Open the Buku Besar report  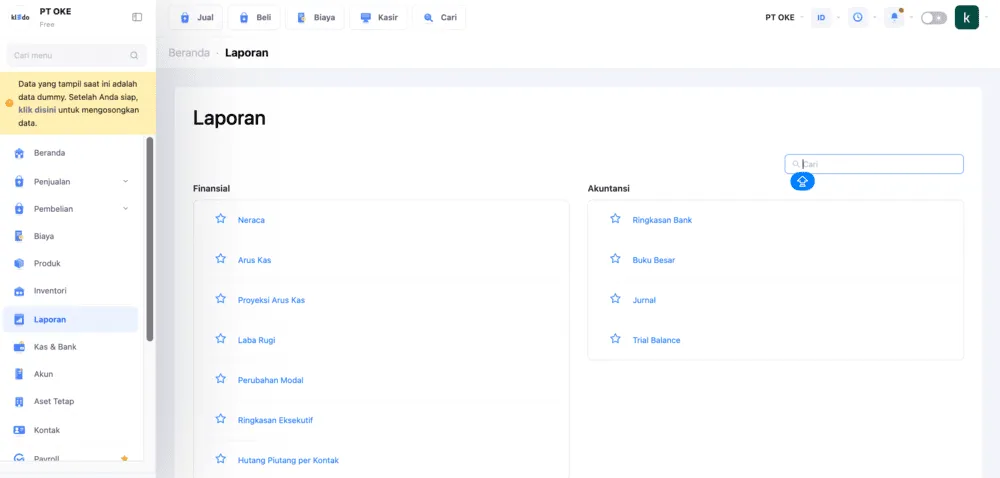[654, 260]
